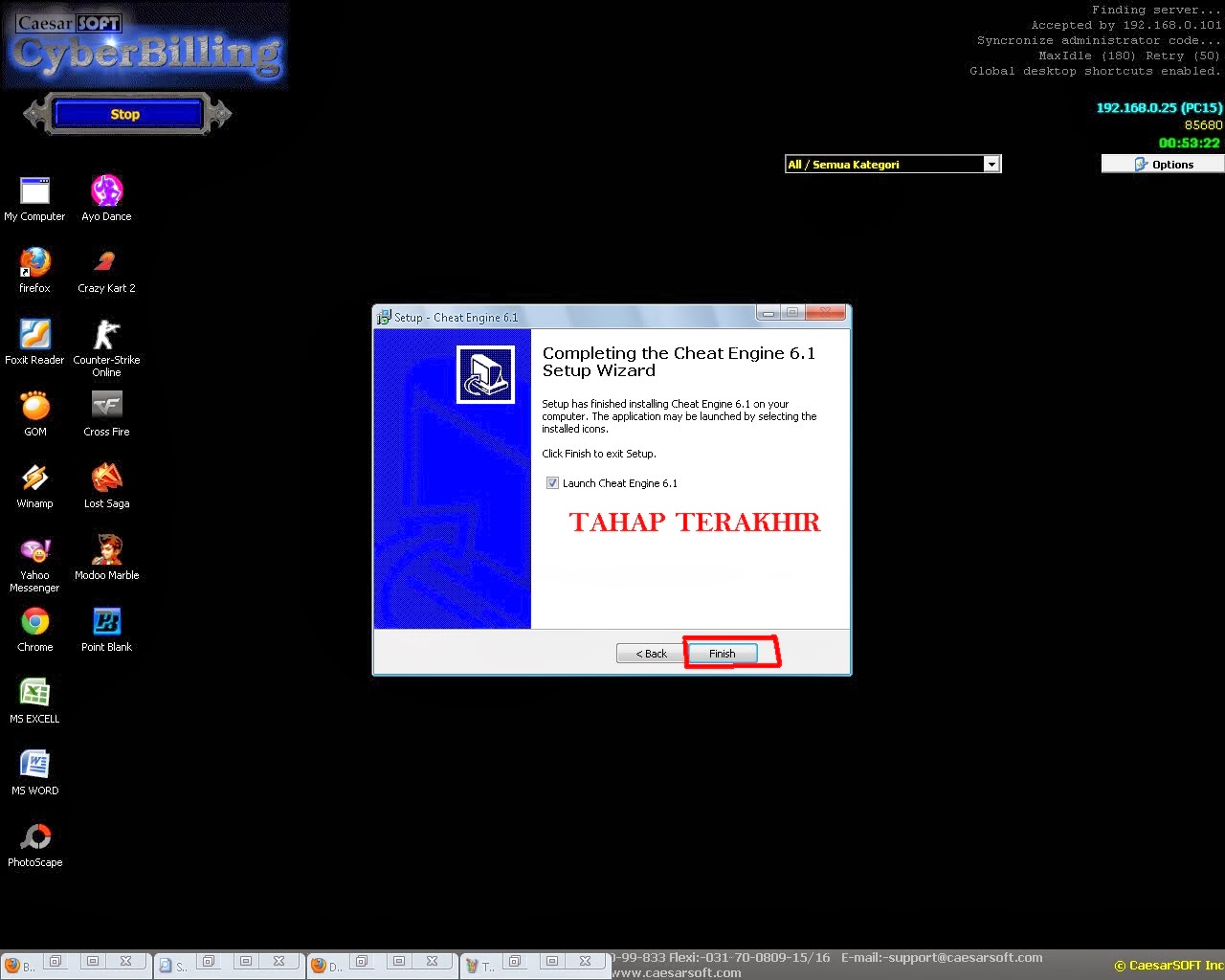Restore the minimized 'B..' window
Image resolution: width=1225 pixels, height=980 pixels.
(56, 961)
